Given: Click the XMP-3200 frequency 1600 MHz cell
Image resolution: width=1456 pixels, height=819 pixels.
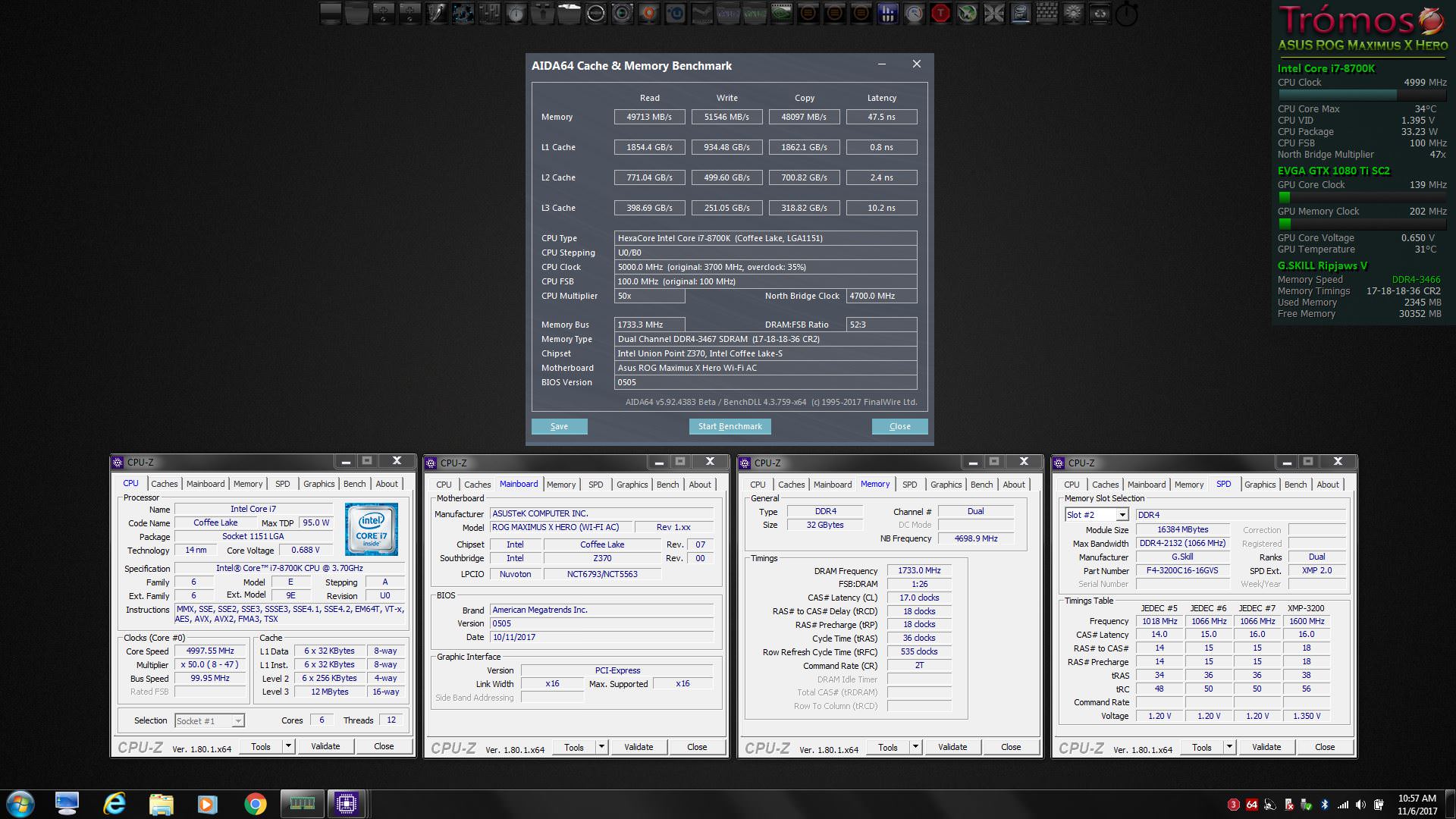Looking at the screenshot, I should [x=1307, y=621].
